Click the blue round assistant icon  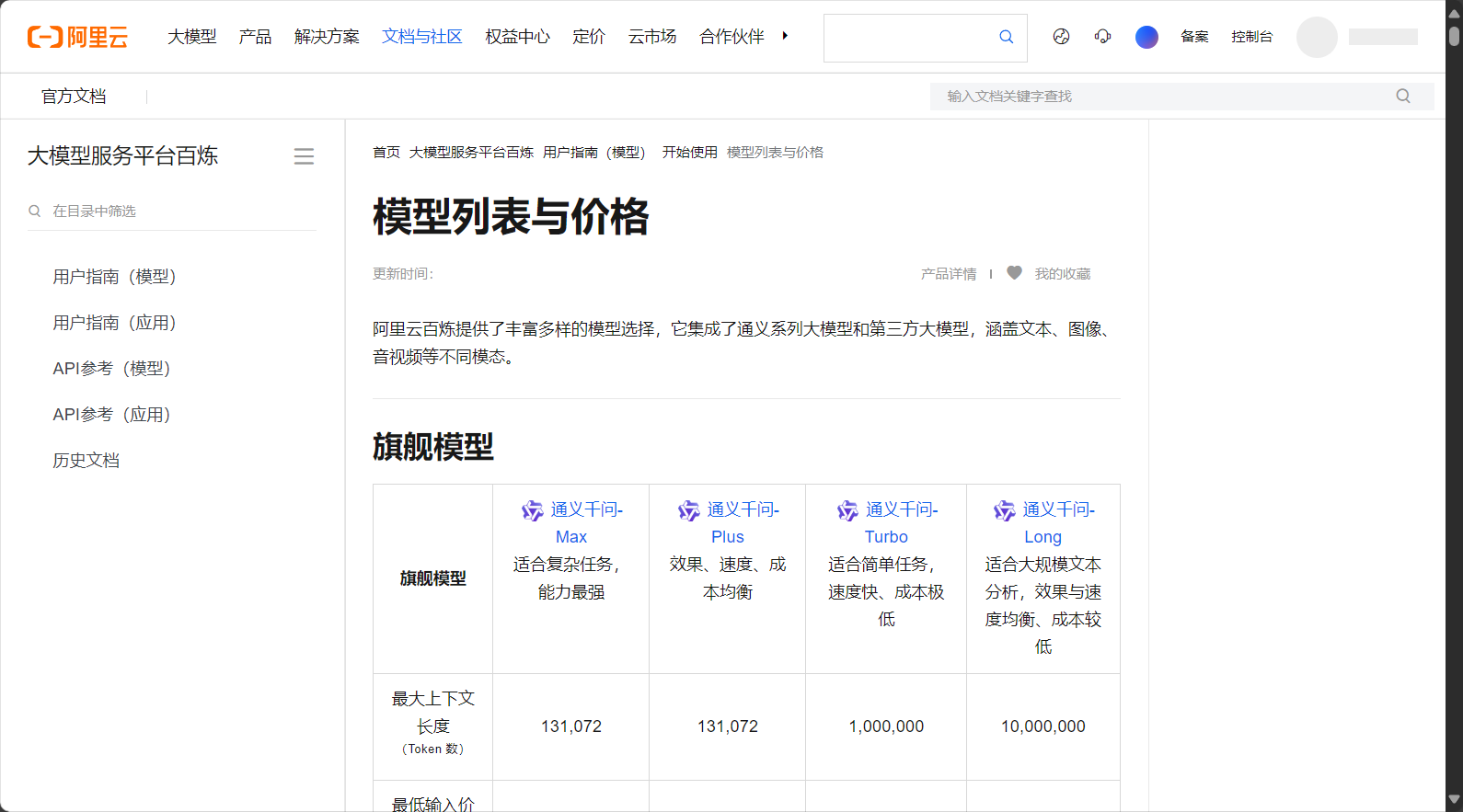pos(1146,37)
